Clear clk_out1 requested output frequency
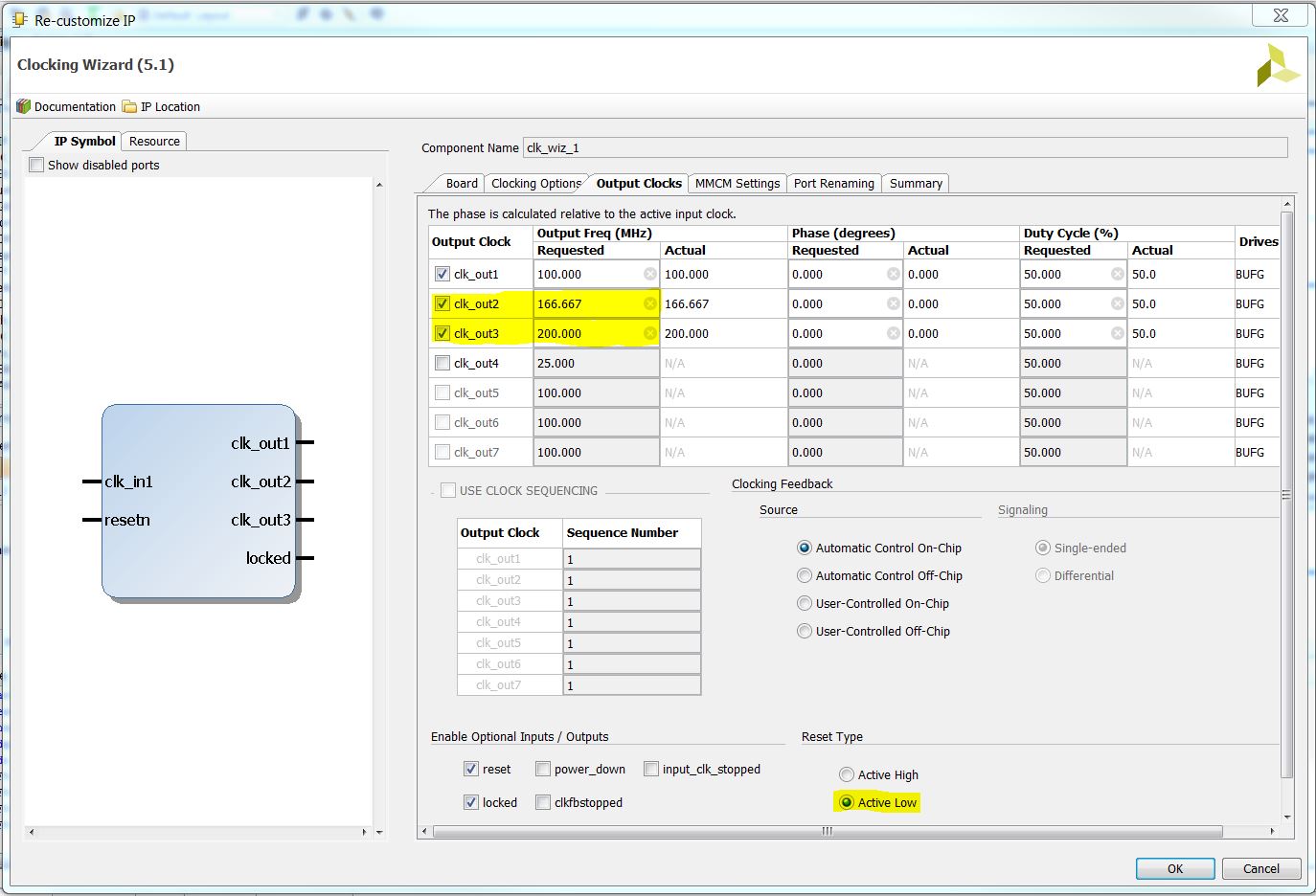This screenshot has height=896, width=1316. (x=650, y=274)
